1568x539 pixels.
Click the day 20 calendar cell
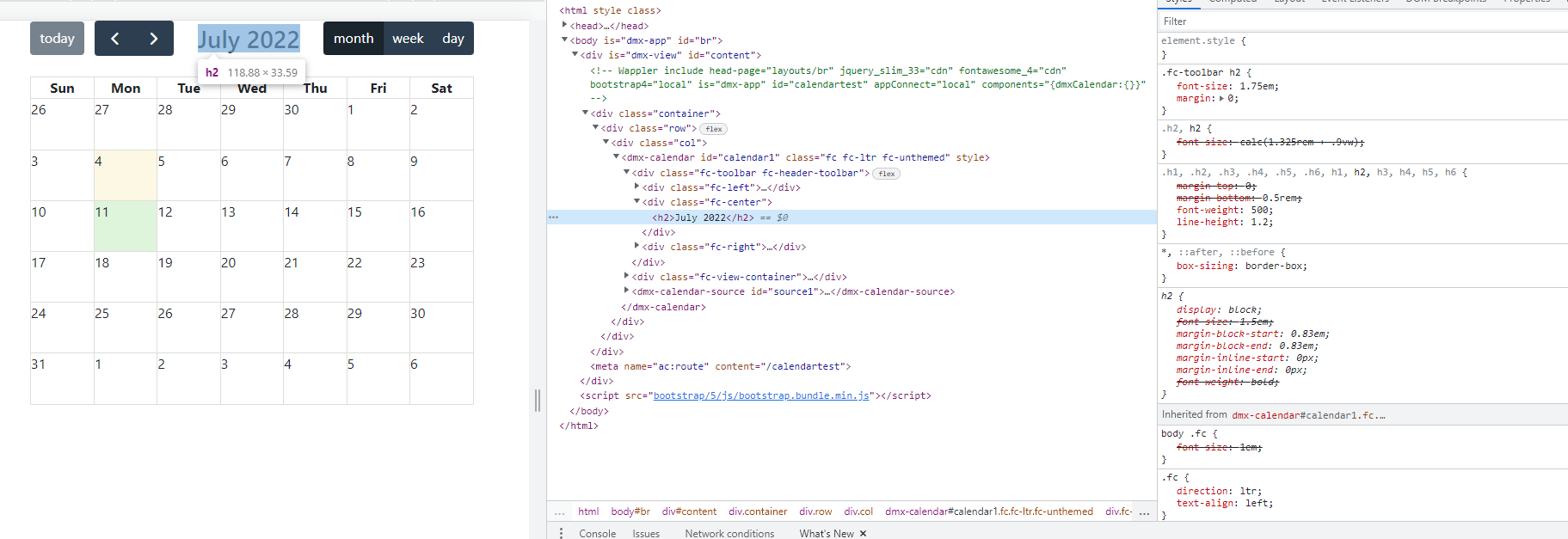252,277
